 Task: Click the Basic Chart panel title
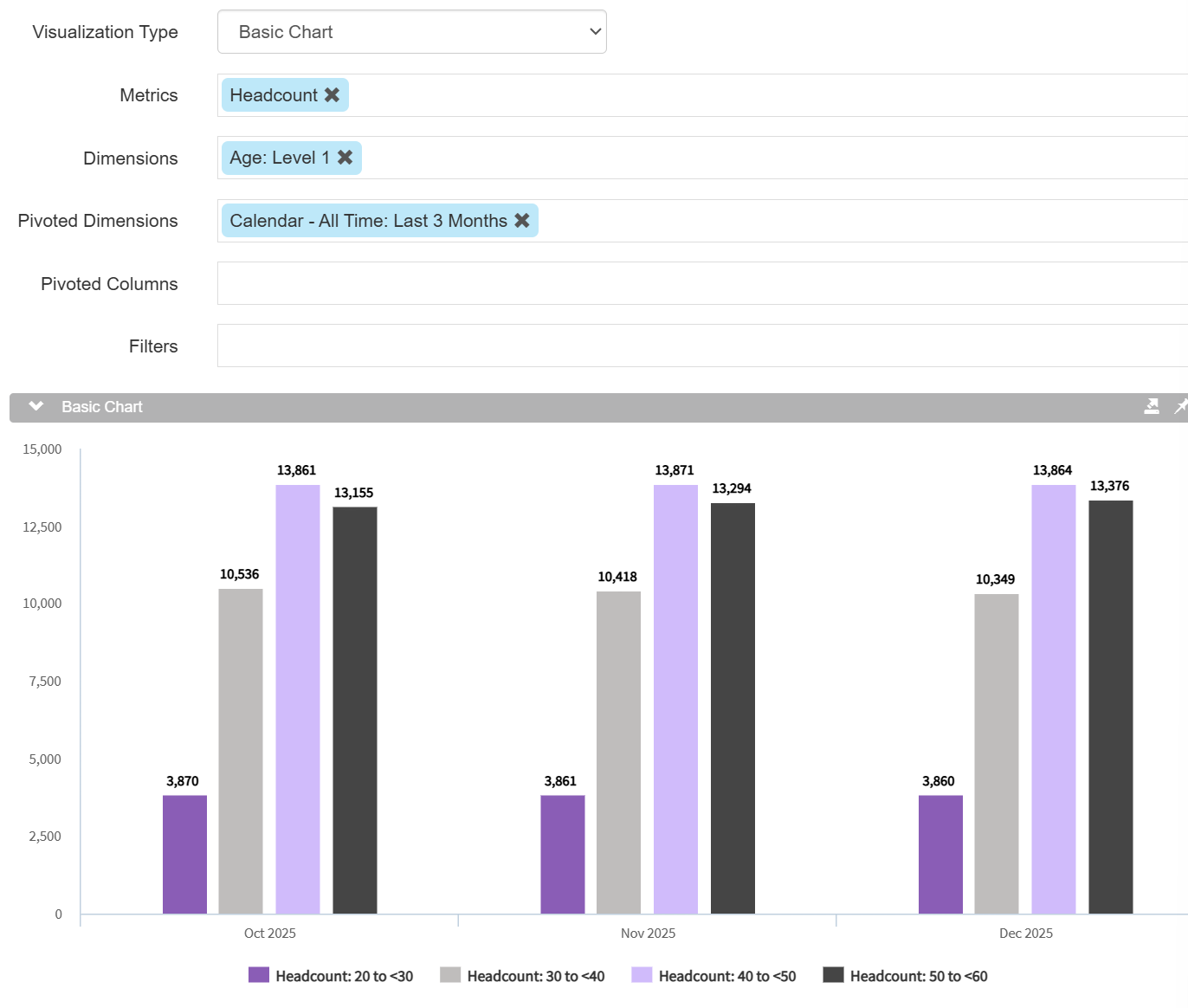(x=102, y=407)
